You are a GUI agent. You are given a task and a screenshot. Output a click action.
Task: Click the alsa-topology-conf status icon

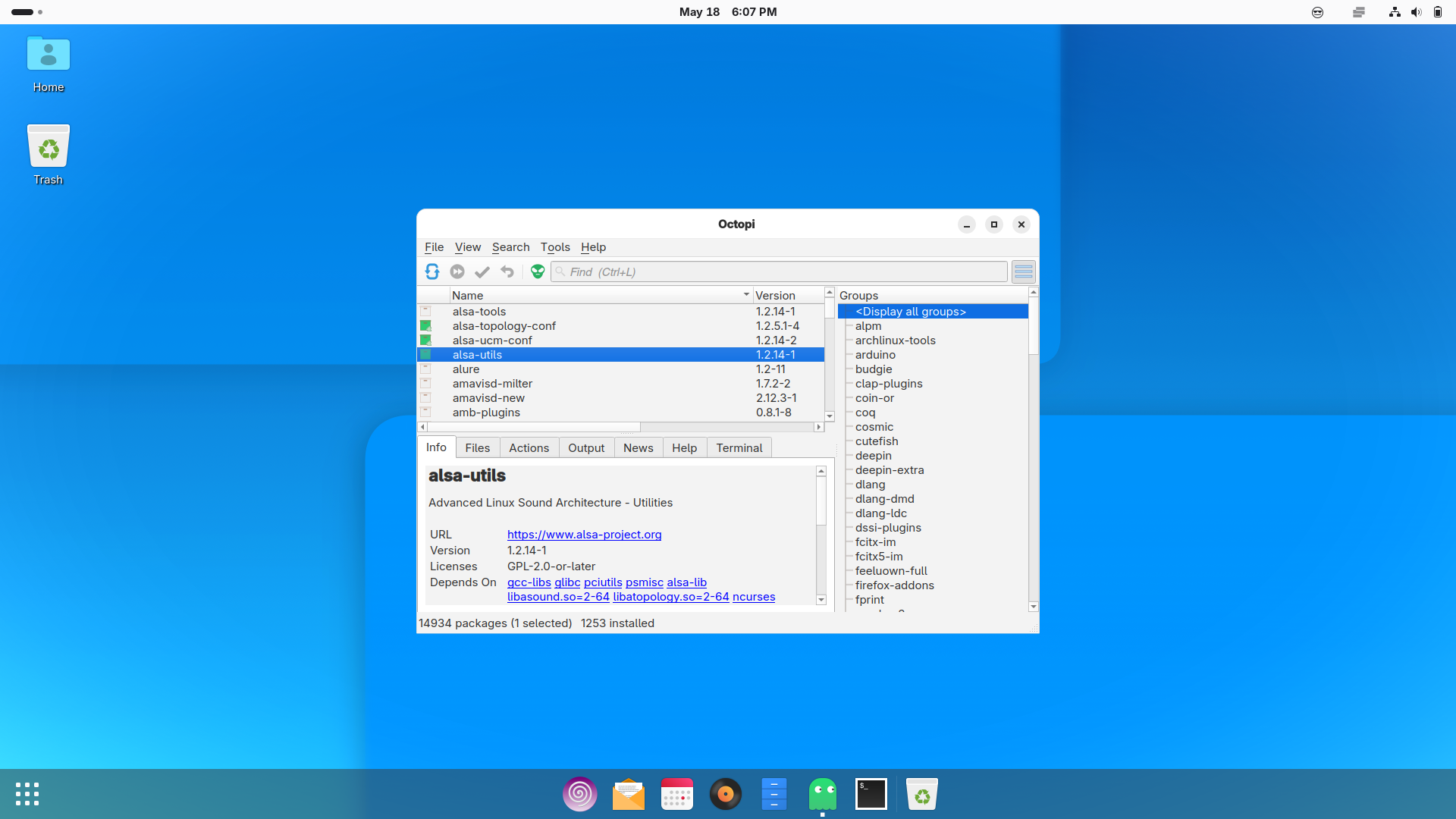(425, 326)
